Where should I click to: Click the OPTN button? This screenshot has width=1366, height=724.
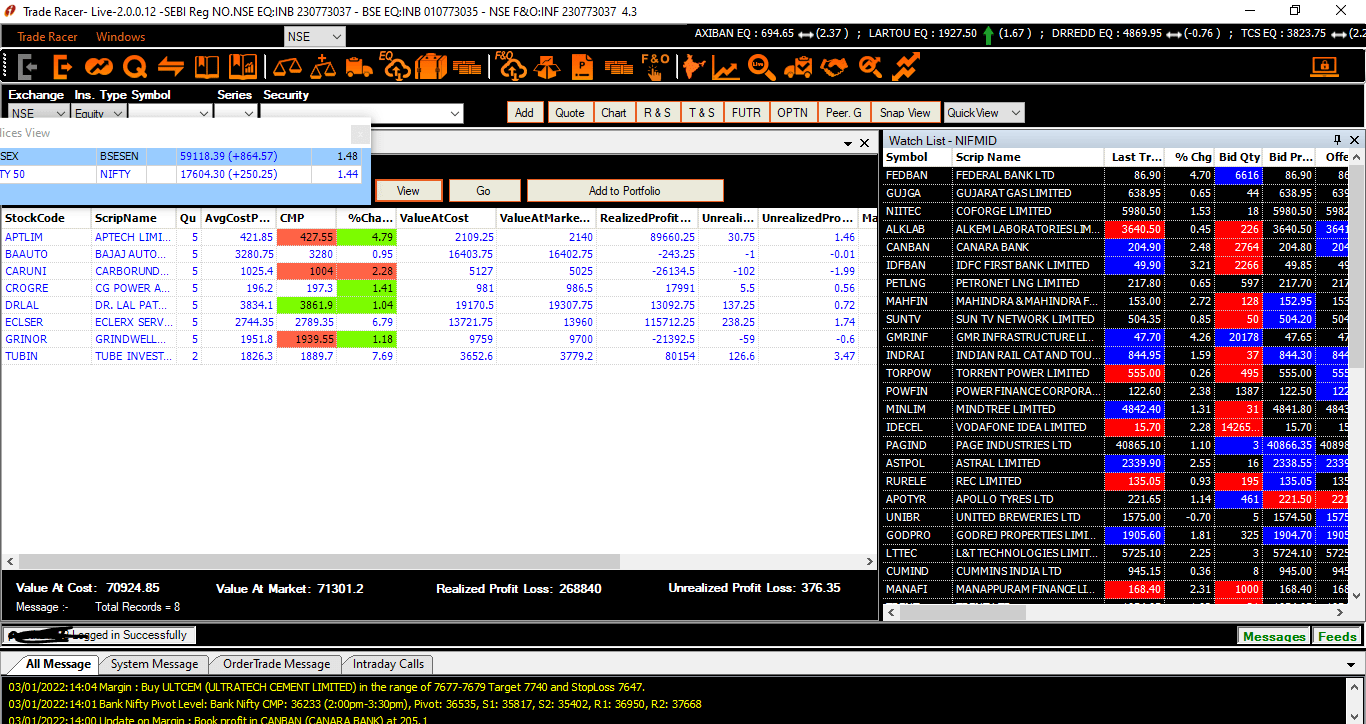(792, 113)
